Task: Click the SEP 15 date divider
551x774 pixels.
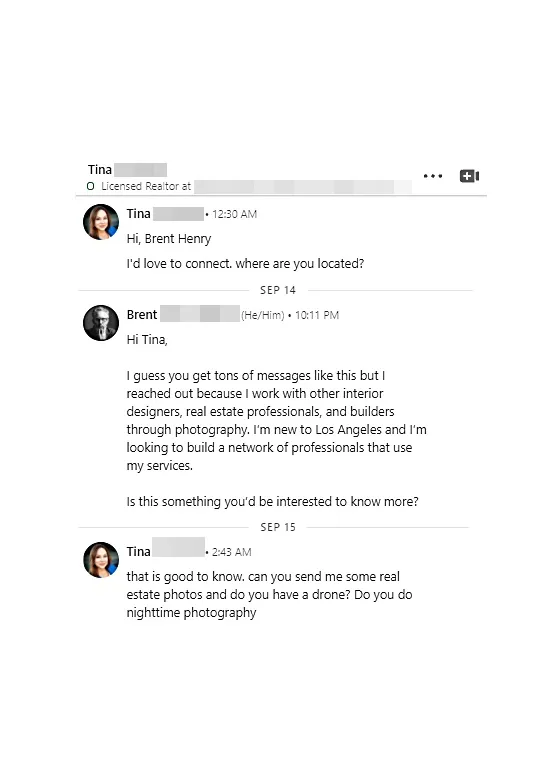Action: (x=277, y=527)
